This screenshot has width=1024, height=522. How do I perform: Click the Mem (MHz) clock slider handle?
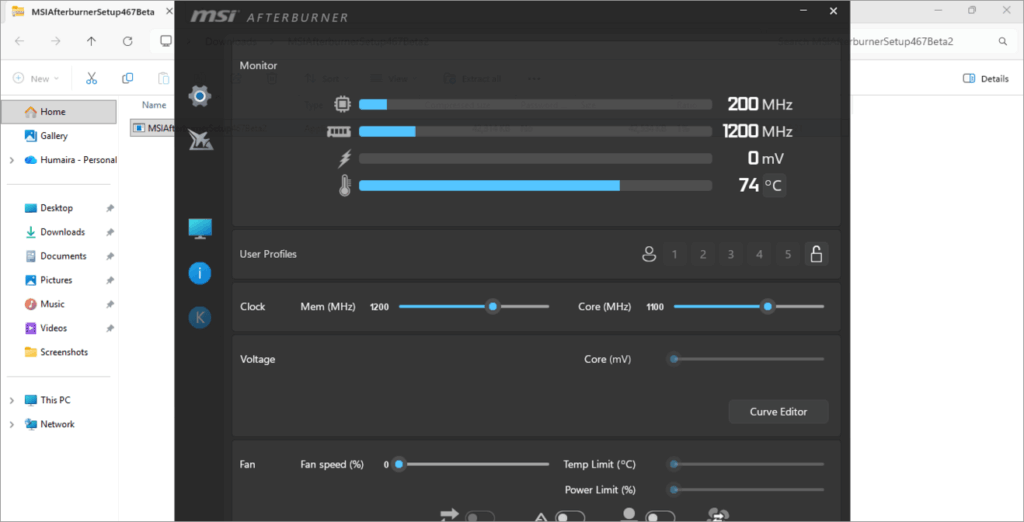(493, 306)
